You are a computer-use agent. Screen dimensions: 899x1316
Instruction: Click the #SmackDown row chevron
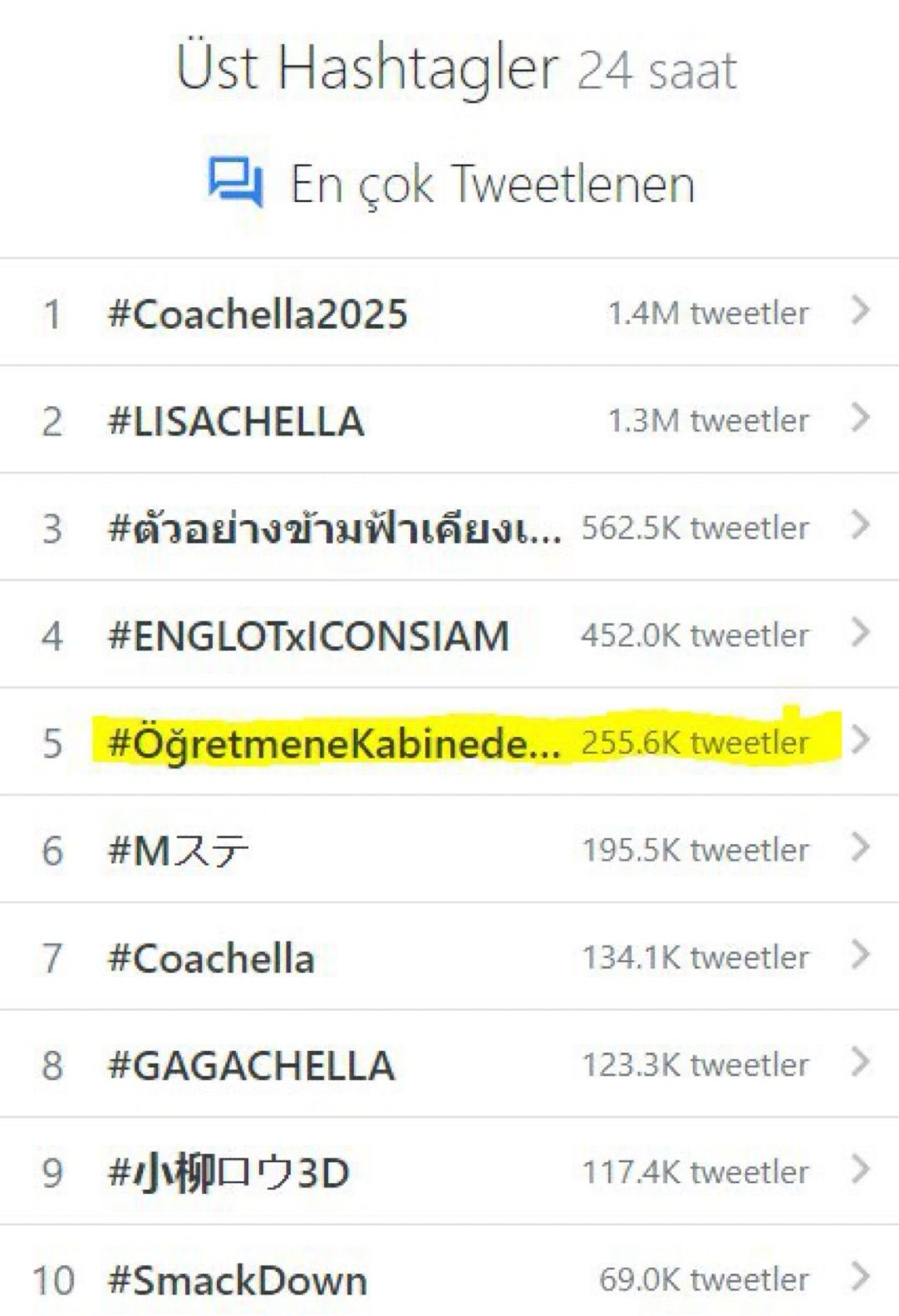click(861, 1277)
